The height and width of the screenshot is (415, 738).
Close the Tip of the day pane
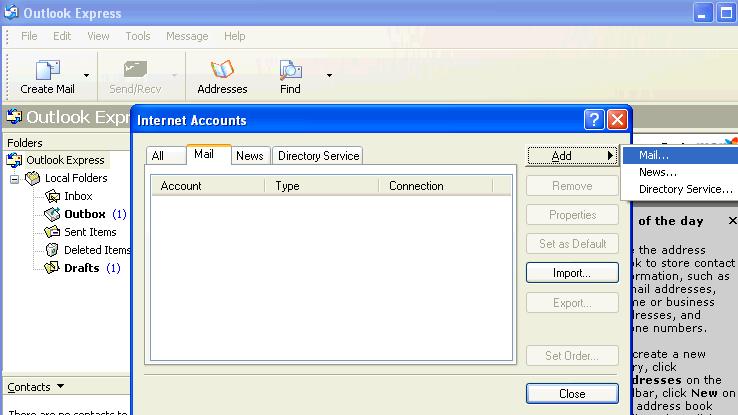[x=732, y=220]
